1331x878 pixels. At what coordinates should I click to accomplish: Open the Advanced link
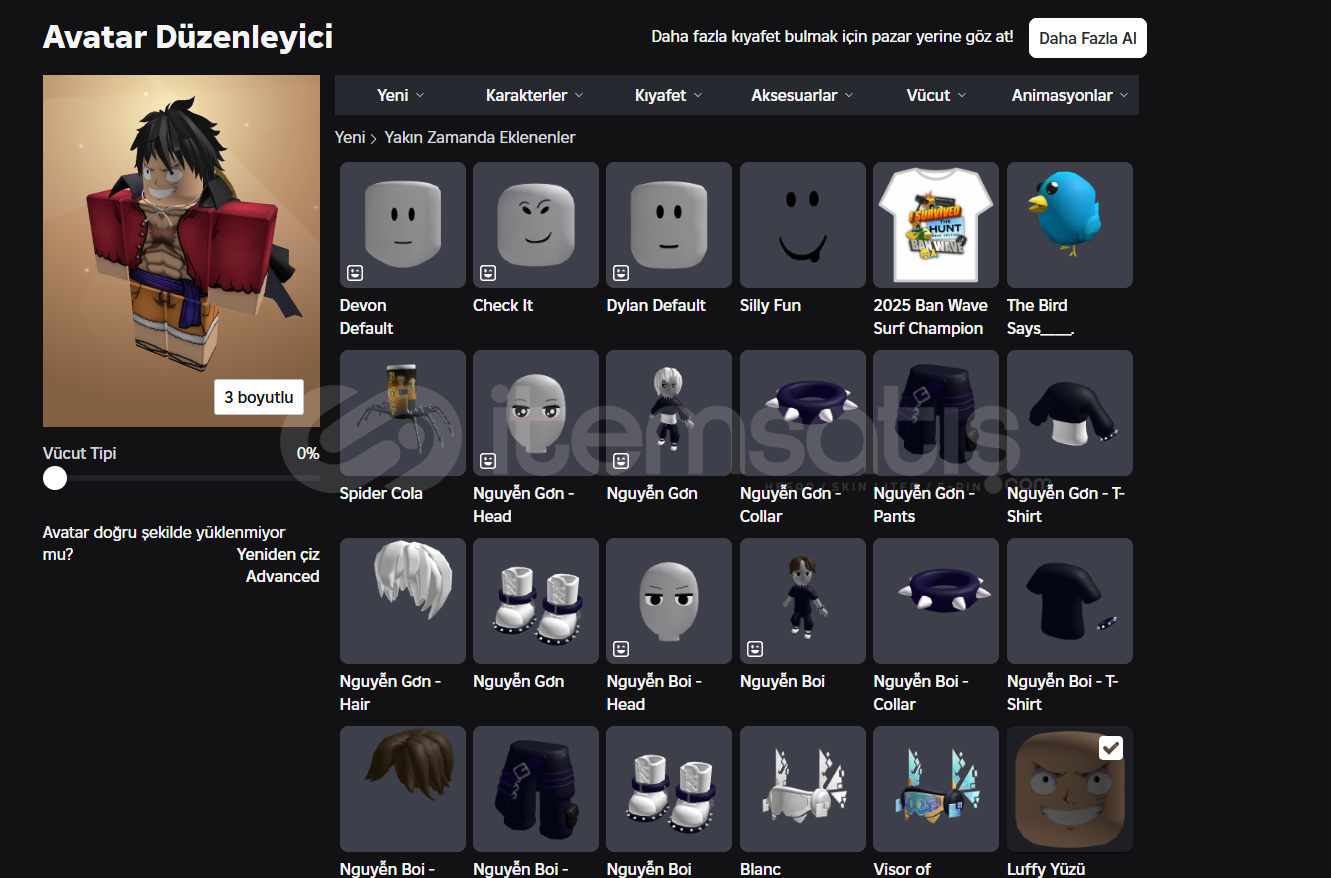point(283,576)
